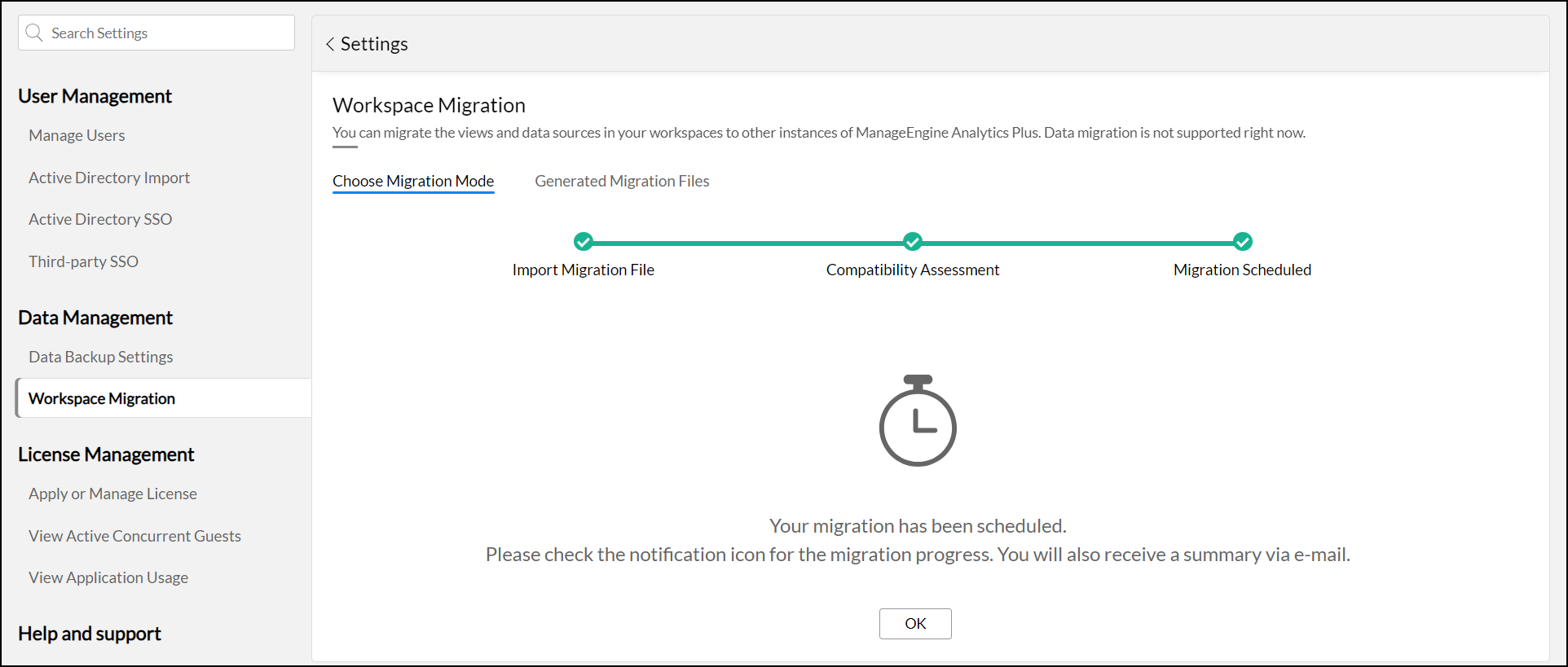This screenshot has height=667, width=1568.
Task: Navigate to Third-party SSO settings
Action: coord(83,261)
